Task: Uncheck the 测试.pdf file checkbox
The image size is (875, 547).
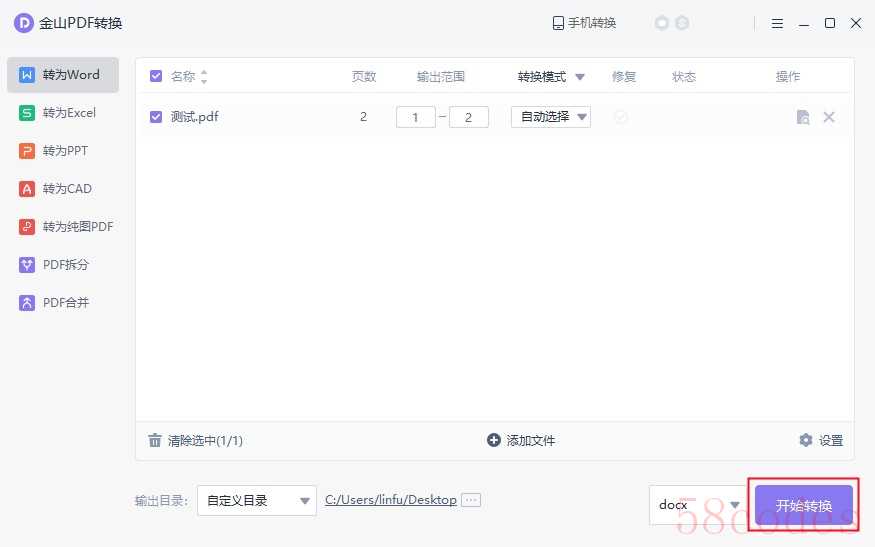Action: (x=156, y=117)
